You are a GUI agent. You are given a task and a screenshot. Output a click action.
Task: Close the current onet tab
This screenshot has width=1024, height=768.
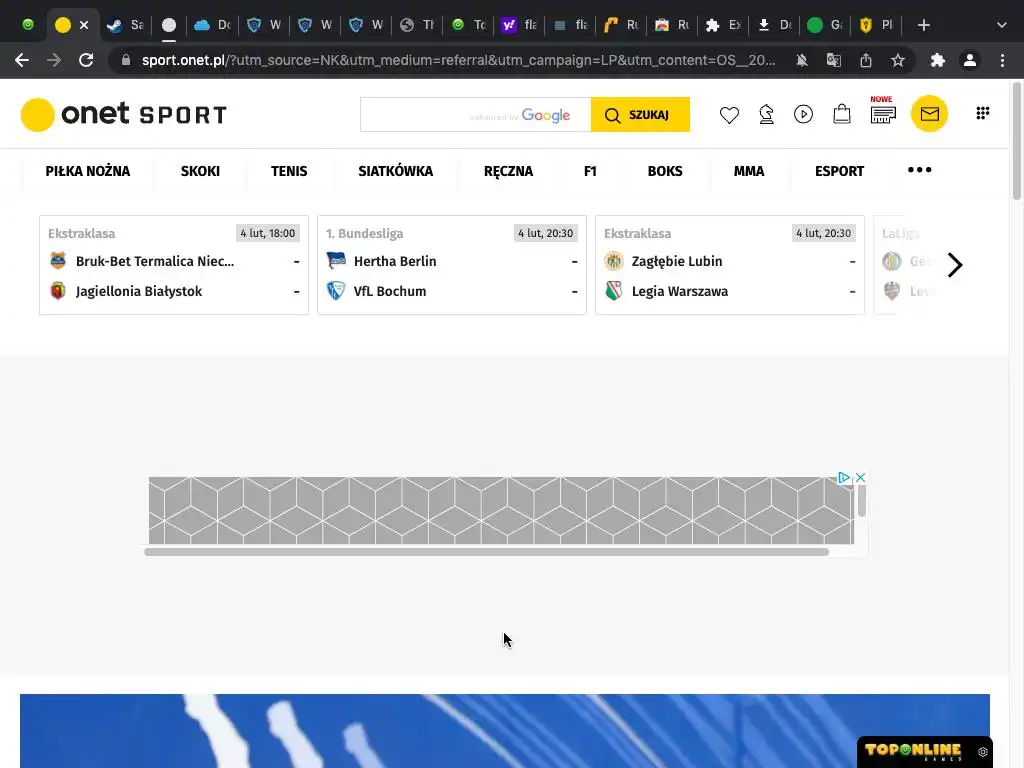click(84, 25)
